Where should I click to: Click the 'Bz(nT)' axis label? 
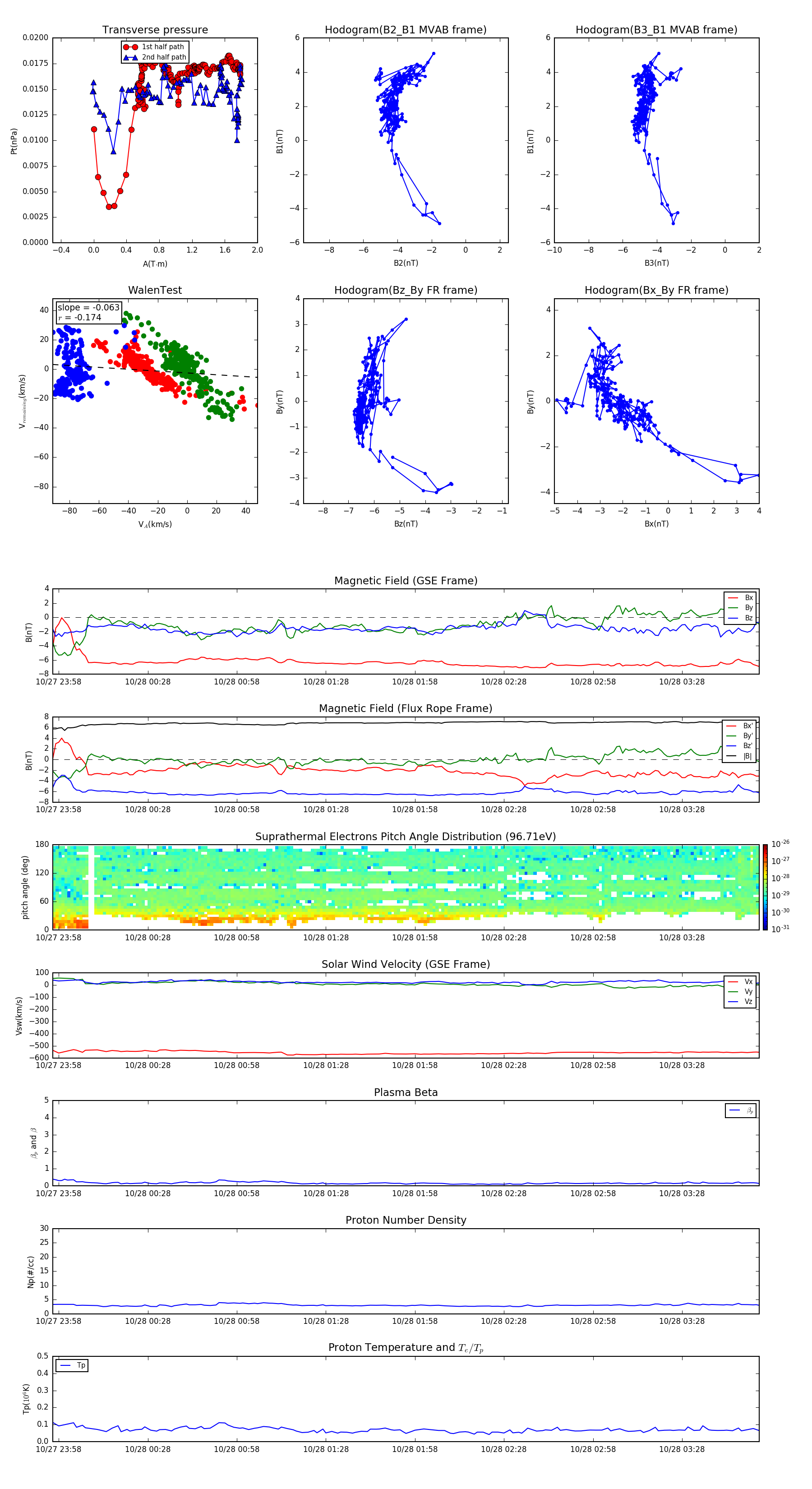[x=406, y=524]
